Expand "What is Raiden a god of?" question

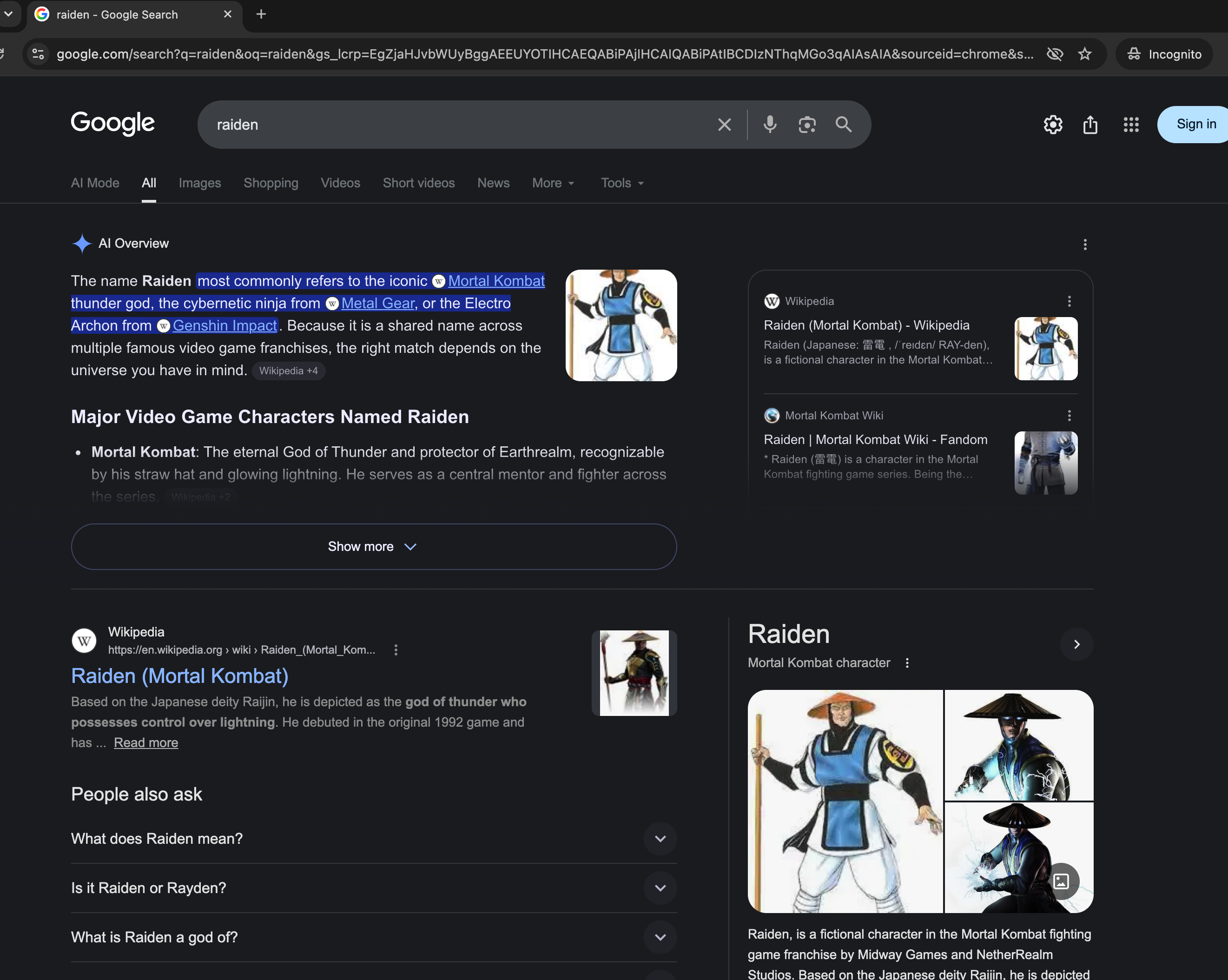coord(374,938)
